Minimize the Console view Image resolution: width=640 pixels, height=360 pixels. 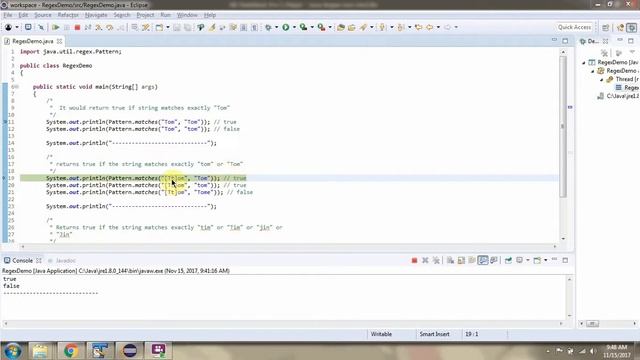pyautogui.click(x=554, y=260)
